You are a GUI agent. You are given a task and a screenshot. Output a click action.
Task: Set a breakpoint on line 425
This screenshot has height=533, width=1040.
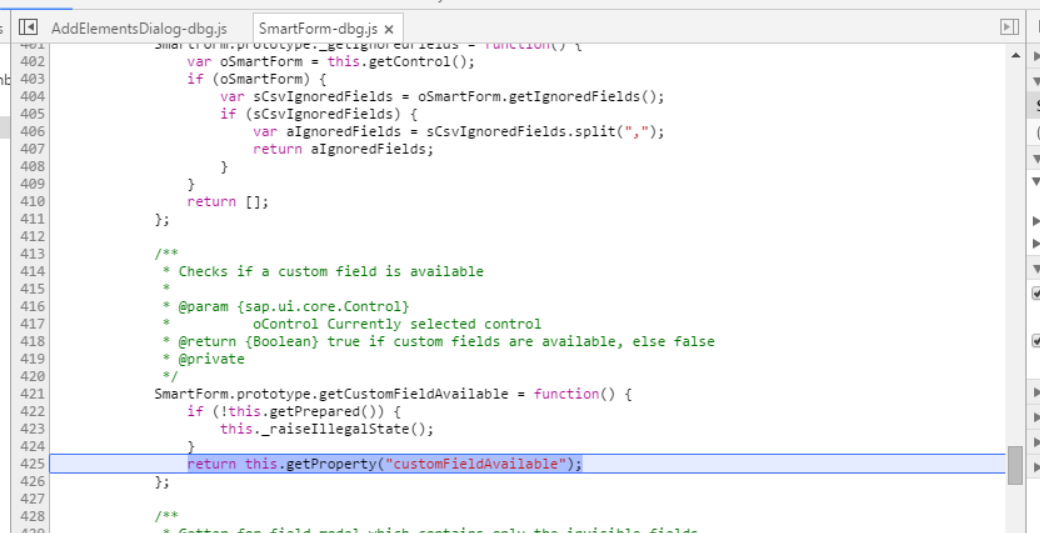point(31,464)
